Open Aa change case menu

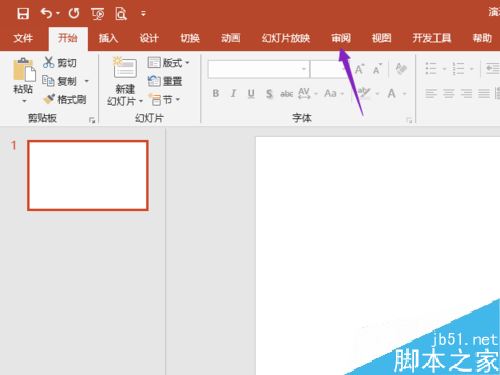click(333, 93)
